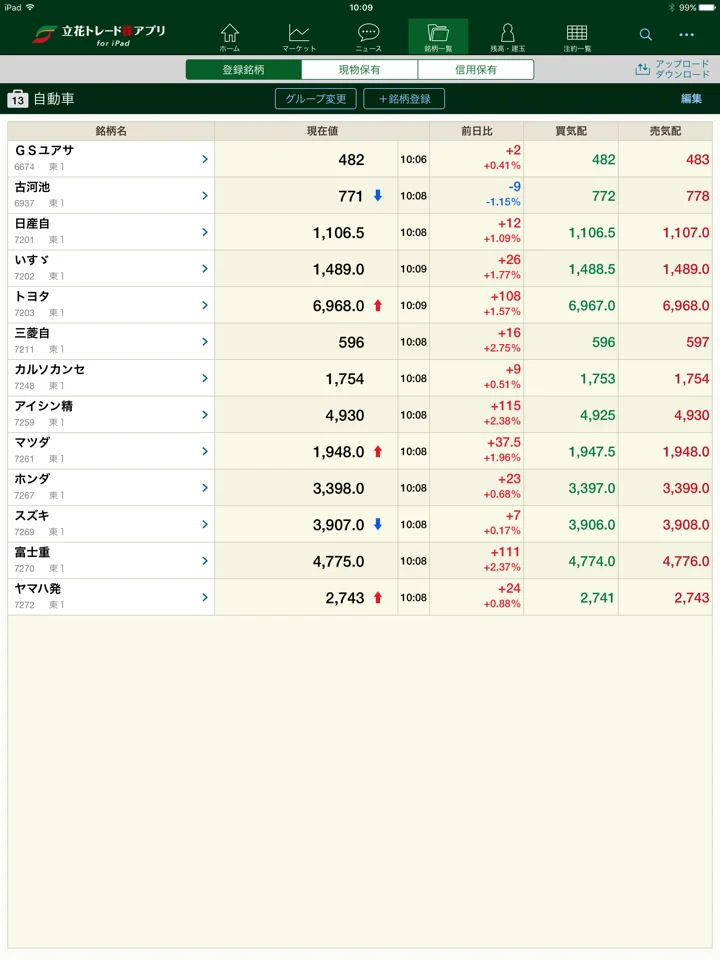
Task: Open the order list (注文一覧) grid icon
Action: tap(577, 37)
